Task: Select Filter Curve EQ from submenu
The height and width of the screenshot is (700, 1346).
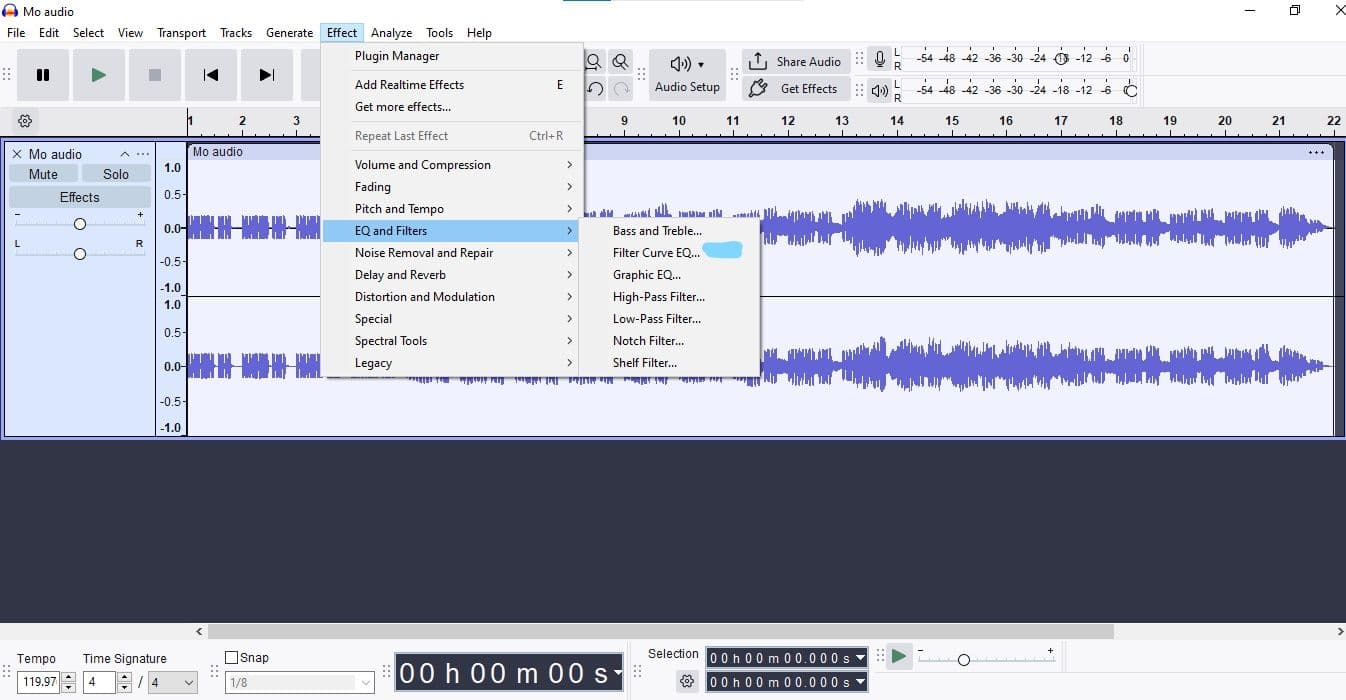Action: click(x=656, y=253)
